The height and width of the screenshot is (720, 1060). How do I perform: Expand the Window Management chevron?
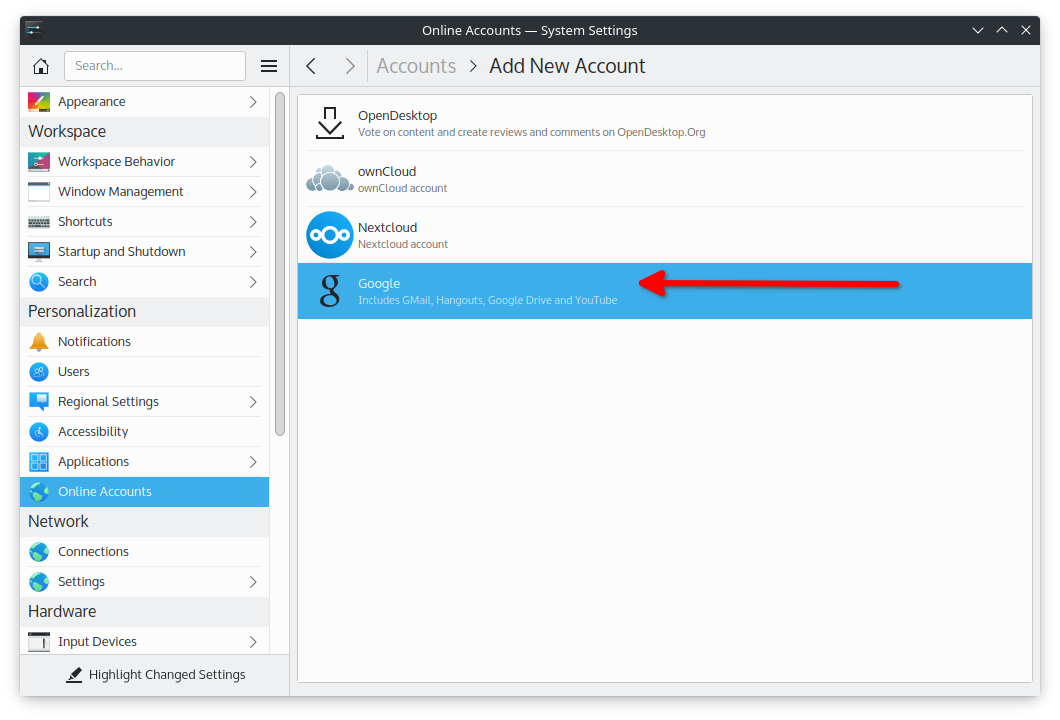[x=253, y=192]
